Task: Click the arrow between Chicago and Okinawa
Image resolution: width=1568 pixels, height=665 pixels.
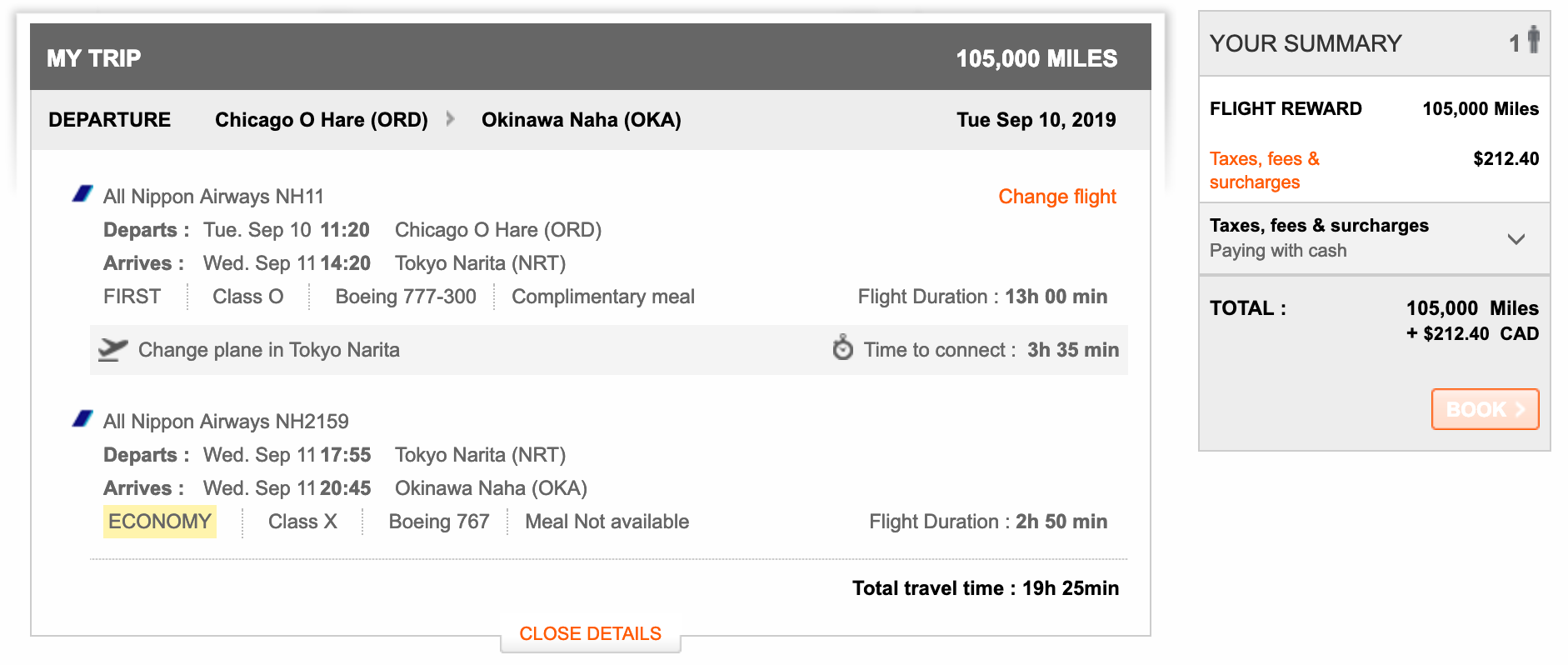Action: point(451,119)
